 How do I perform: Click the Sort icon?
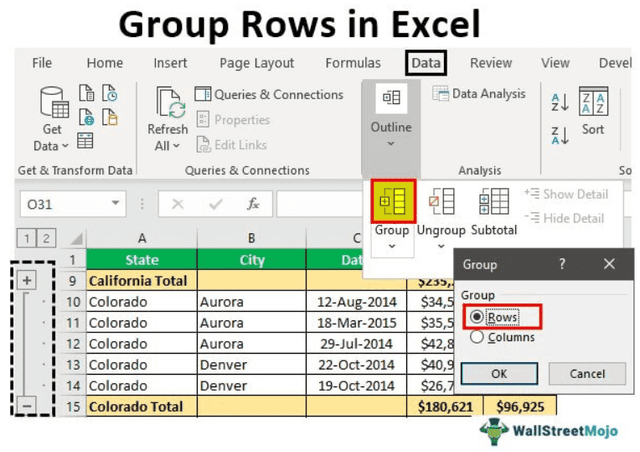593,103
